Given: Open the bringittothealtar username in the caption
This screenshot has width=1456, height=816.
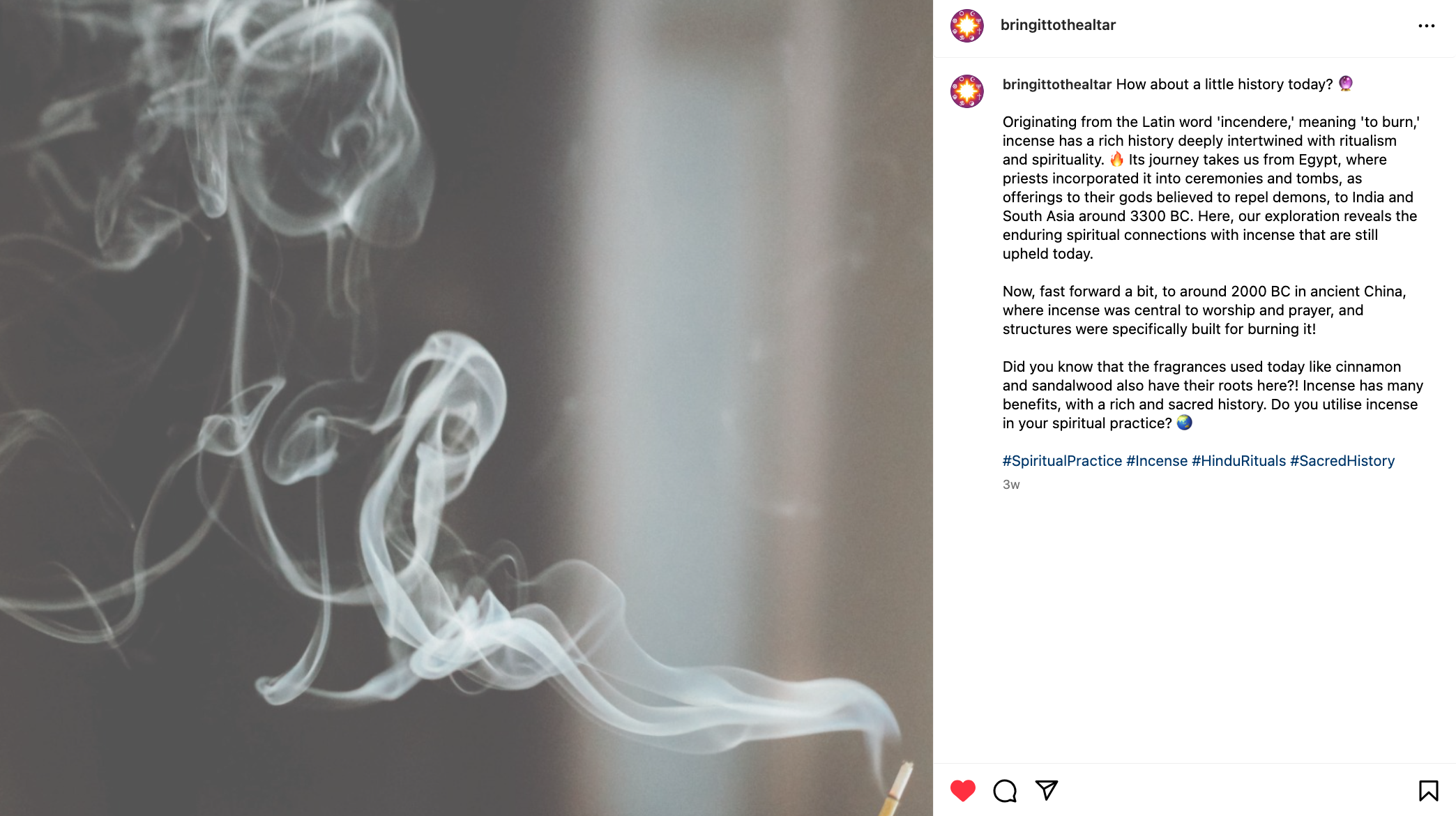Looking at the screenshot, I should pos(1056,84).
